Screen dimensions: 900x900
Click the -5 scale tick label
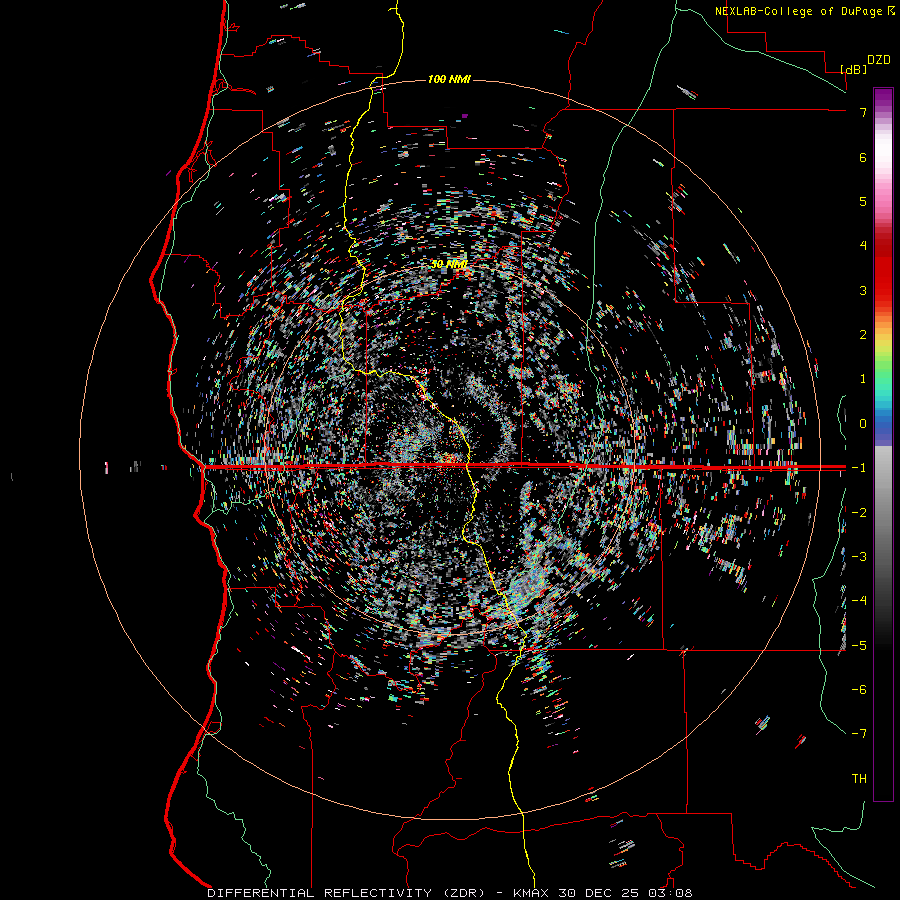pyautogui.click(x=859, y=646)
